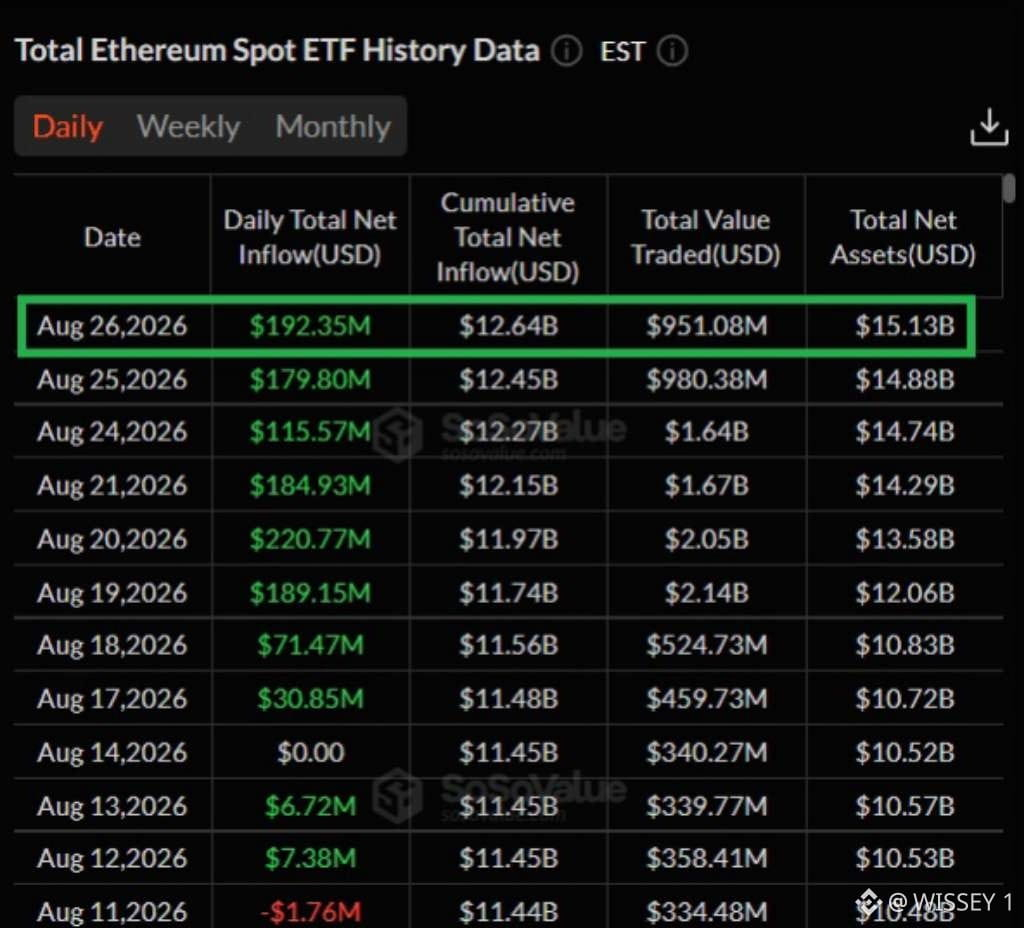Viewport: 1024px width, 928px height.
Task: Click the $14.74B net assets cell
Action: [905, 432]
